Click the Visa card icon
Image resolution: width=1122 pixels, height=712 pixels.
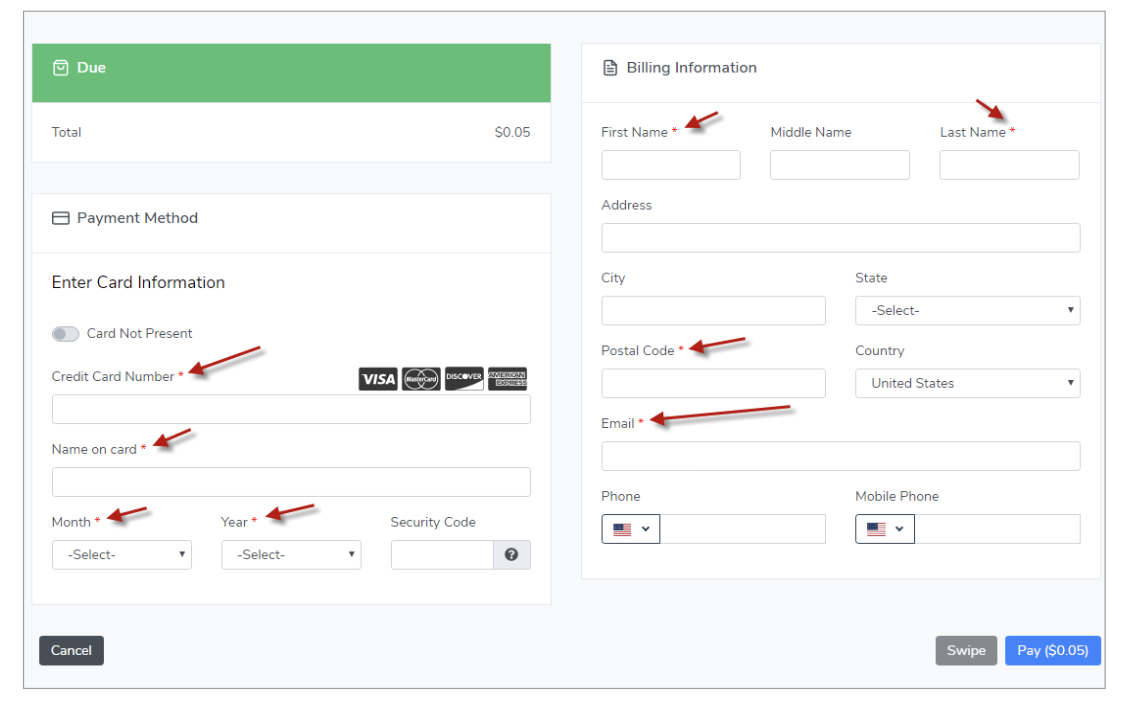point(378,379)
